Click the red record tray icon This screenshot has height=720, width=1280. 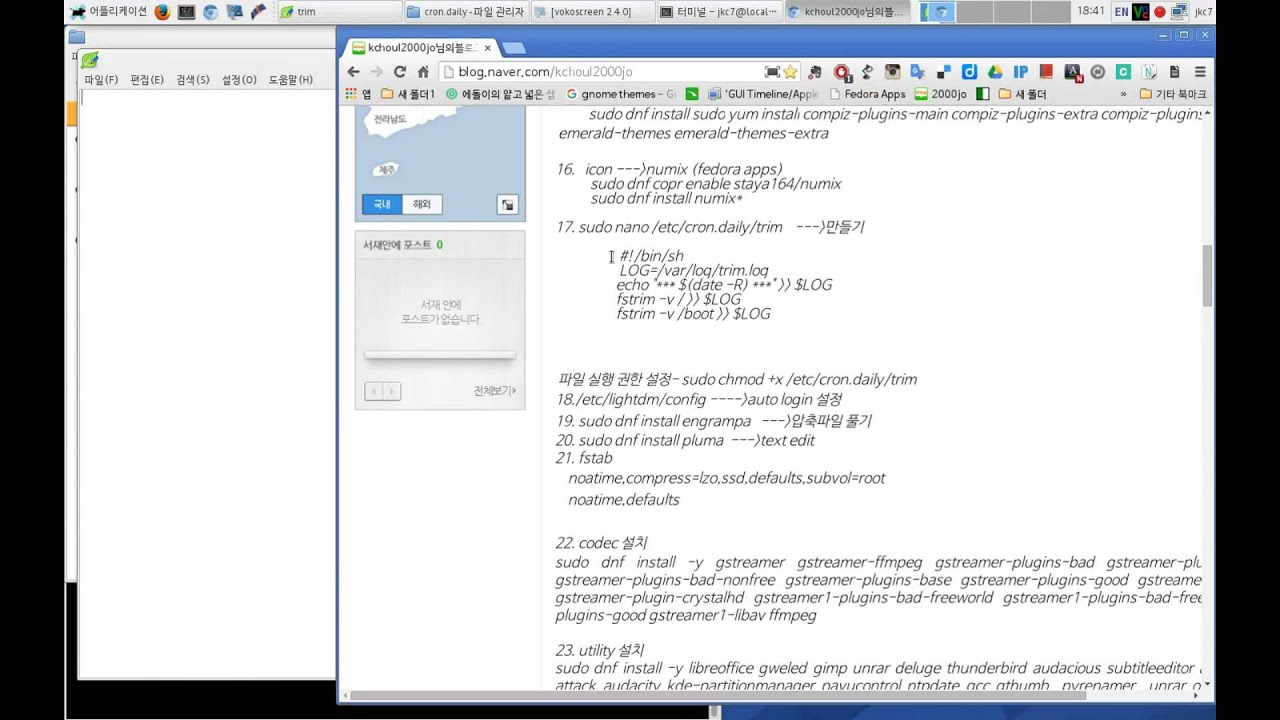(x=1160, y=12)
